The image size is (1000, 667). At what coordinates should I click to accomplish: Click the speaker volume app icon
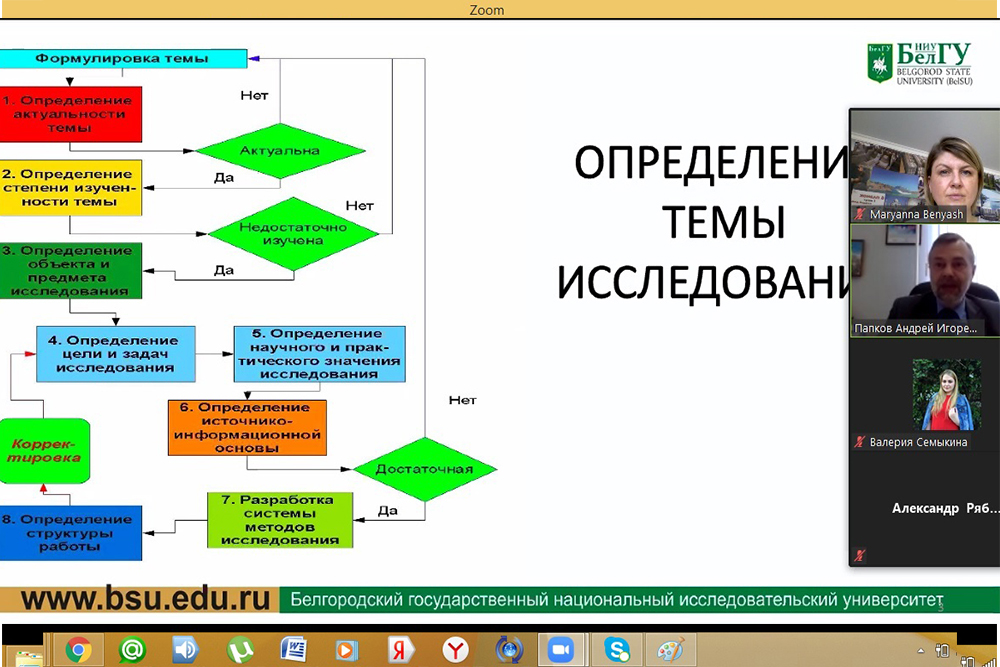[186, 650]
